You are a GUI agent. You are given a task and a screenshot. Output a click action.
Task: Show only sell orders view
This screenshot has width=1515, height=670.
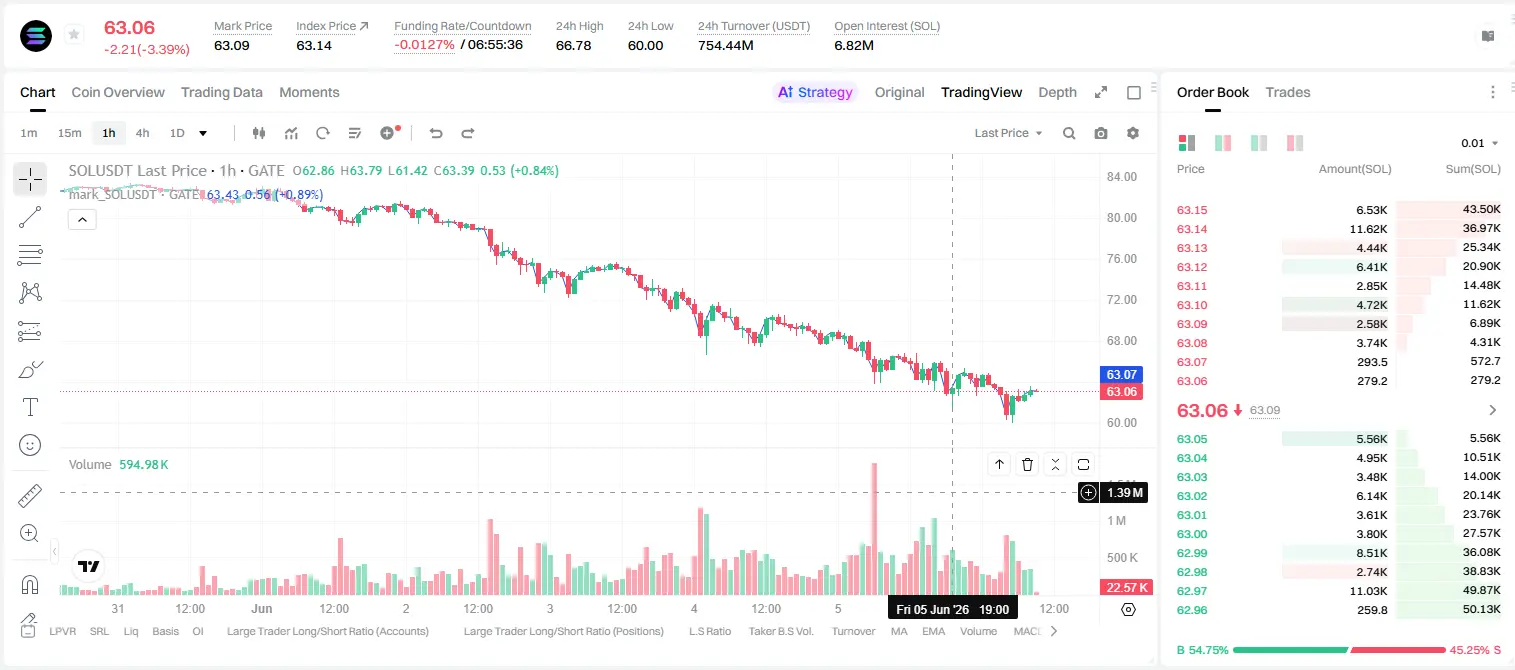[1295, 143]
